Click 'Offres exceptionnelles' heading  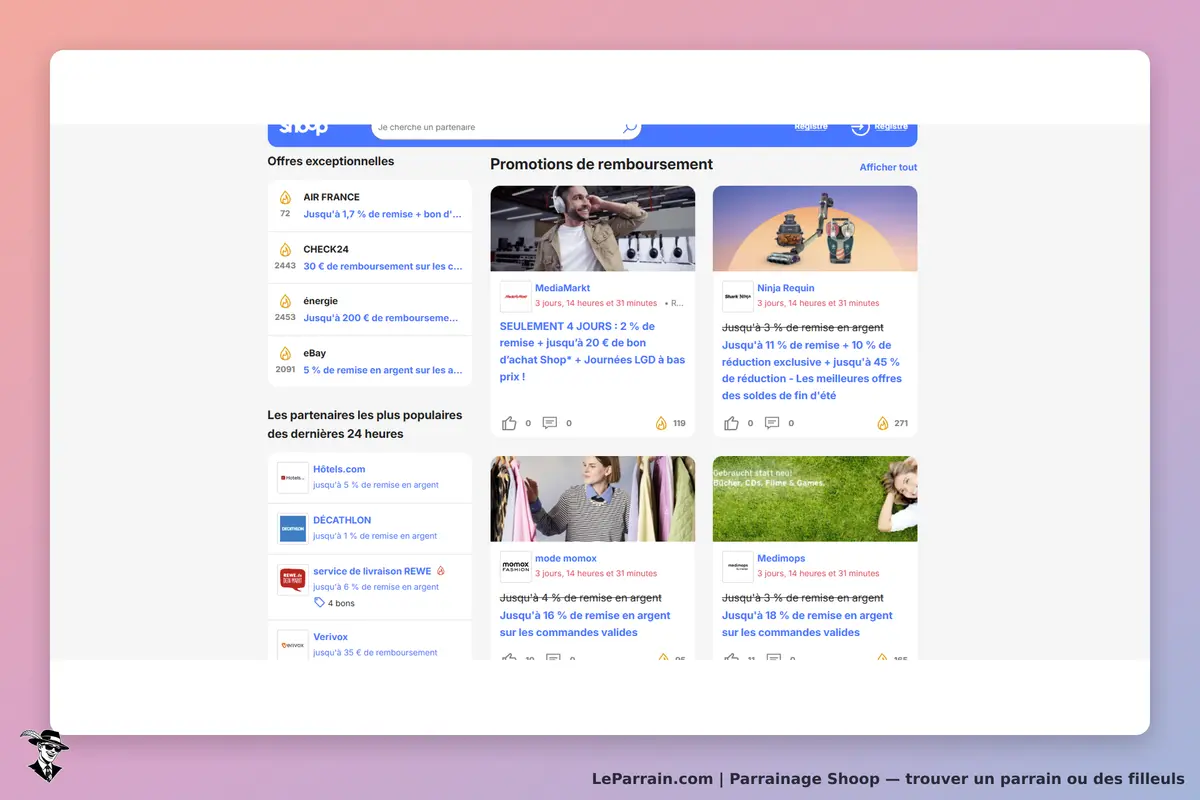331,161
